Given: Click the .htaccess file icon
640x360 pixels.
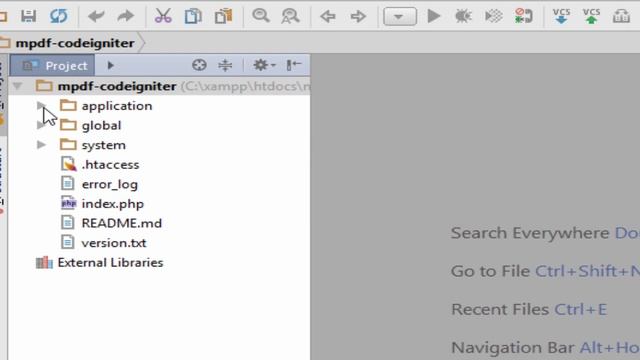Looking at the screenshot, I should coord(68,164).
